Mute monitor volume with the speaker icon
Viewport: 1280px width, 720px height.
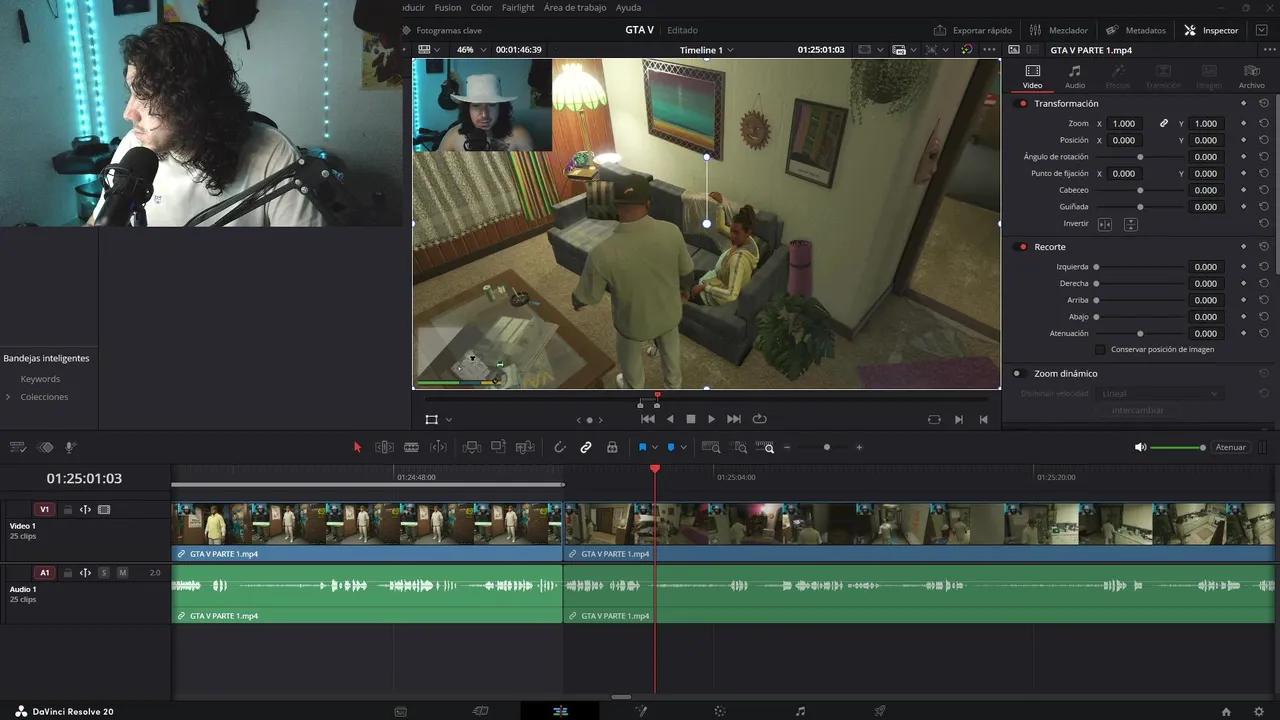pyautogui.click(x=1140, y=447)
